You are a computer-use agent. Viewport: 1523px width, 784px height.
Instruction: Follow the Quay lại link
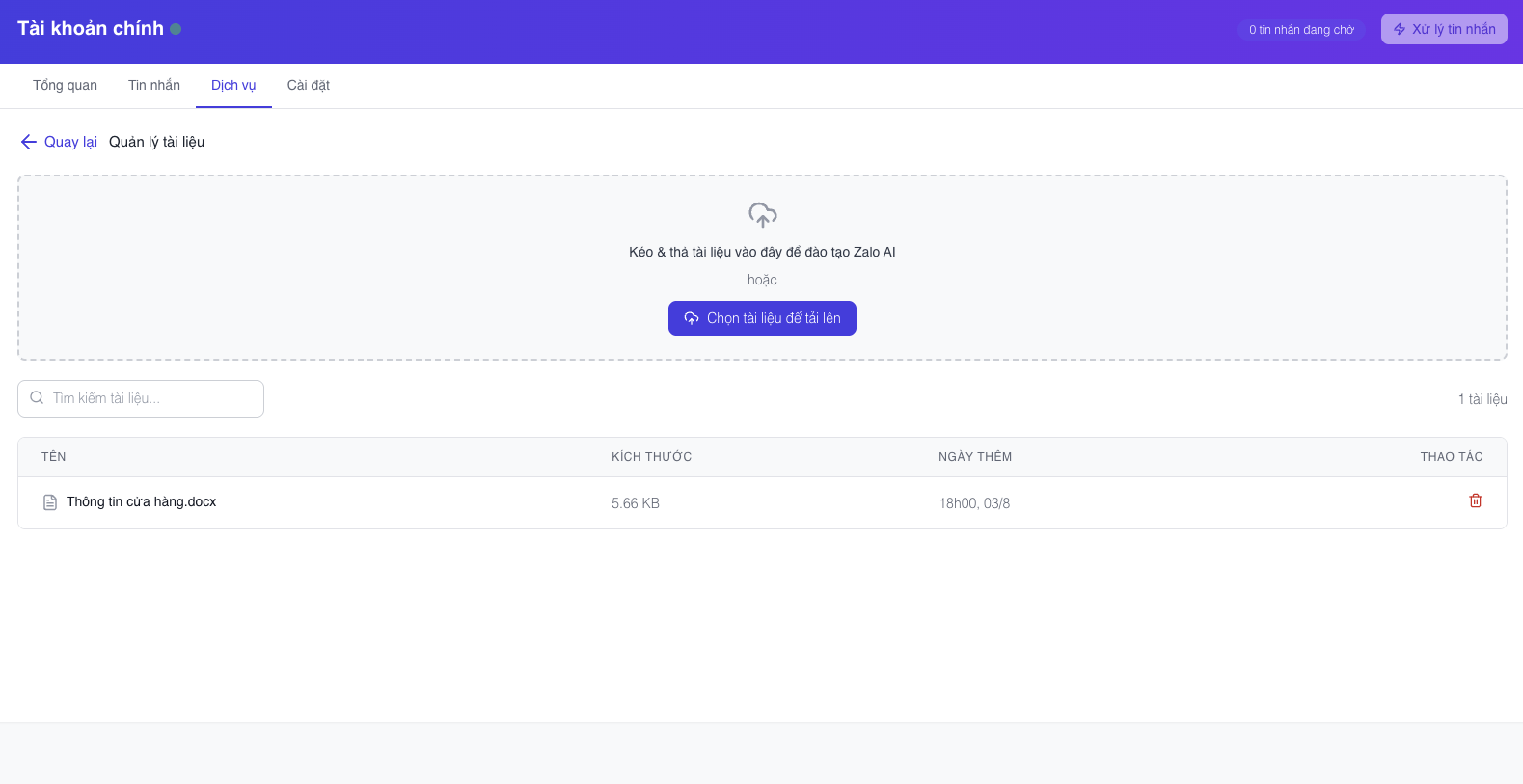click(x=70, y=142)
